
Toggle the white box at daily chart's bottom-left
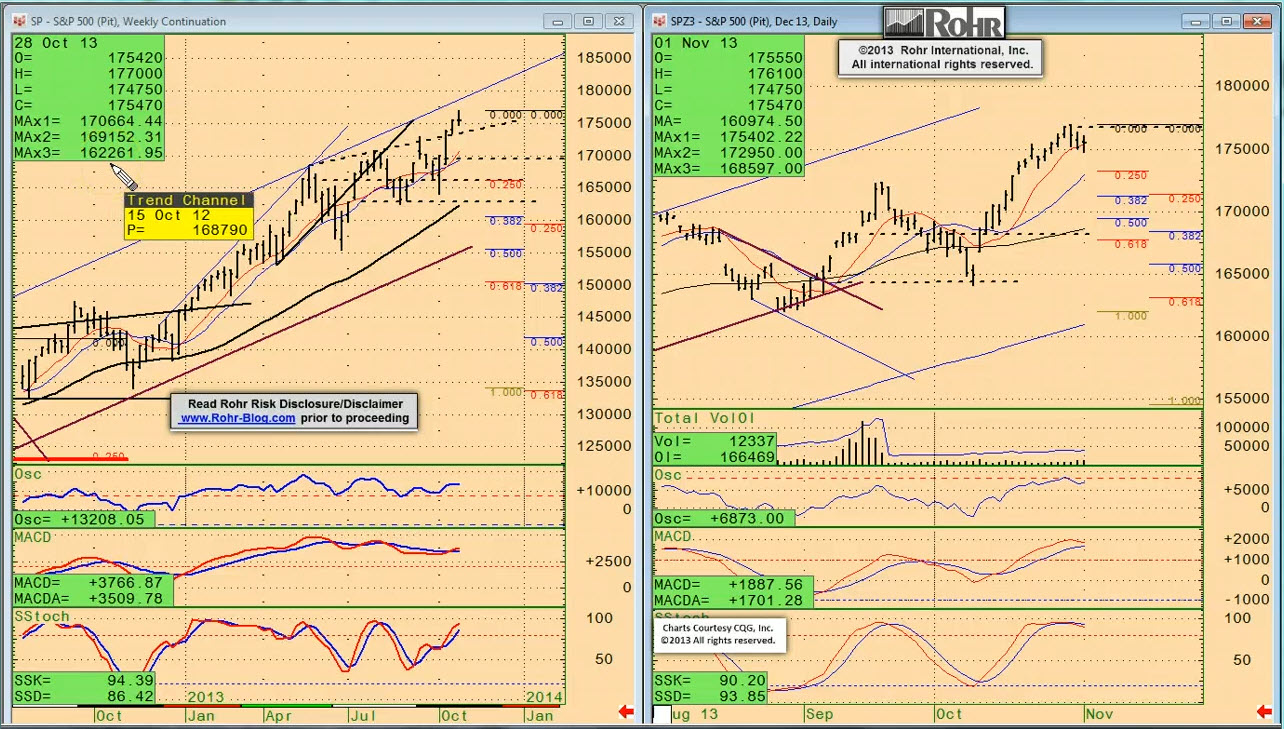(662, 714)
